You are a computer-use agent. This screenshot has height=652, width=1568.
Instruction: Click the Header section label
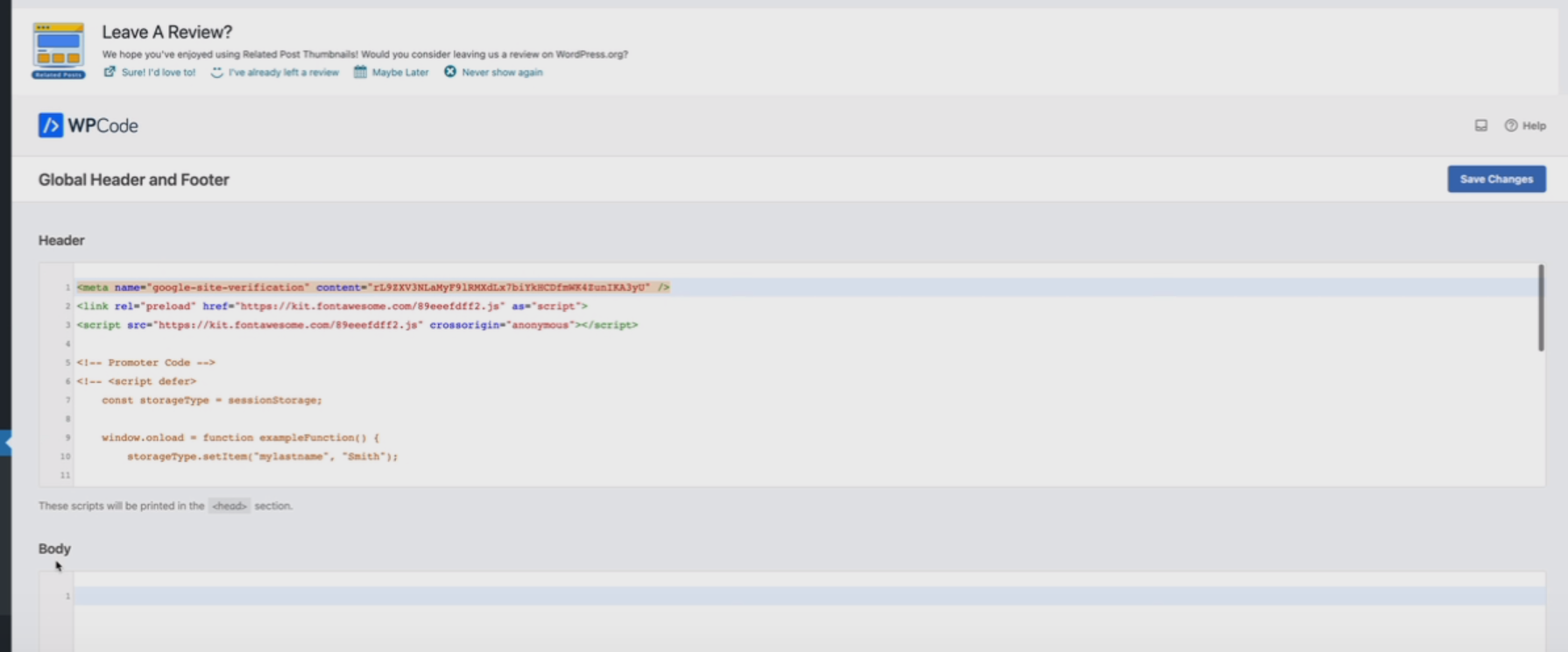[61, 240]
